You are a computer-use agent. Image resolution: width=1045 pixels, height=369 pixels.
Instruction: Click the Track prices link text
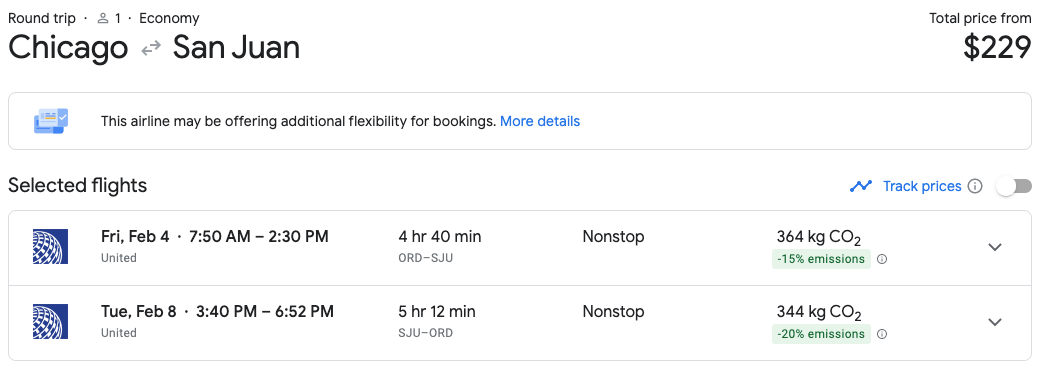(922, 186)
